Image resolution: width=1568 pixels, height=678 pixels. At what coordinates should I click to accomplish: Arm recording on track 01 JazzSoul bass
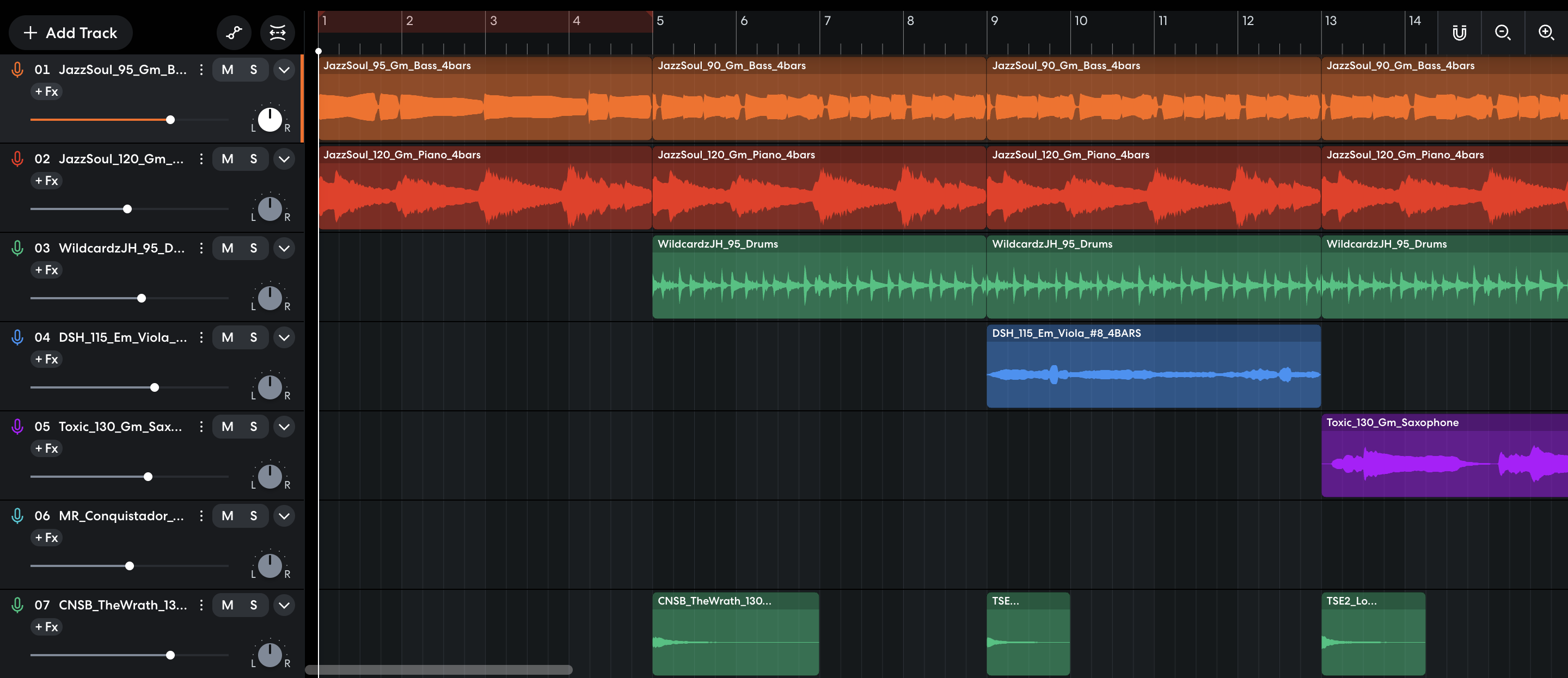(x=16, y=70)
